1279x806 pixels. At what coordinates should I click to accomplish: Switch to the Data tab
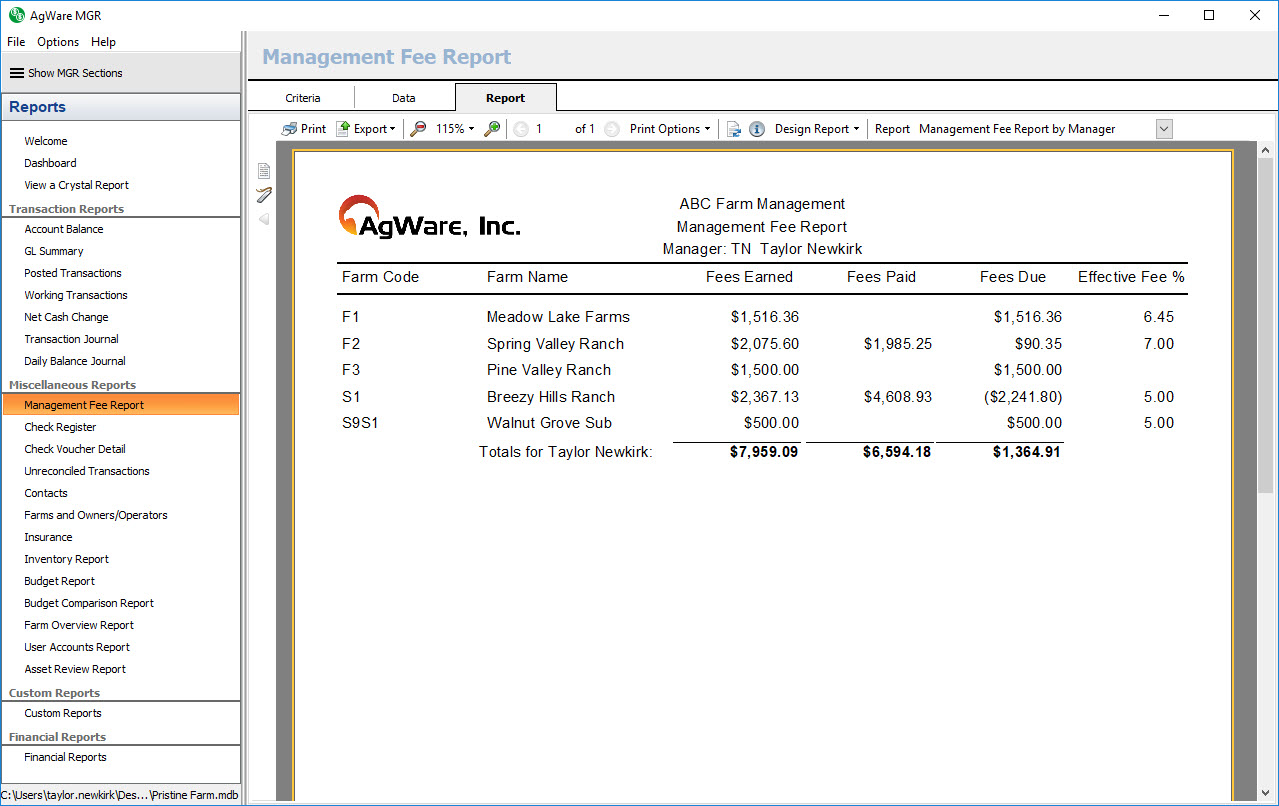point(404,98)
